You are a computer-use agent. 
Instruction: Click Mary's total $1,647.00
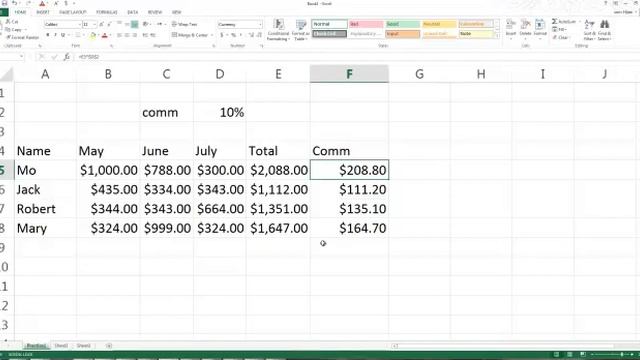coord(278,228)
